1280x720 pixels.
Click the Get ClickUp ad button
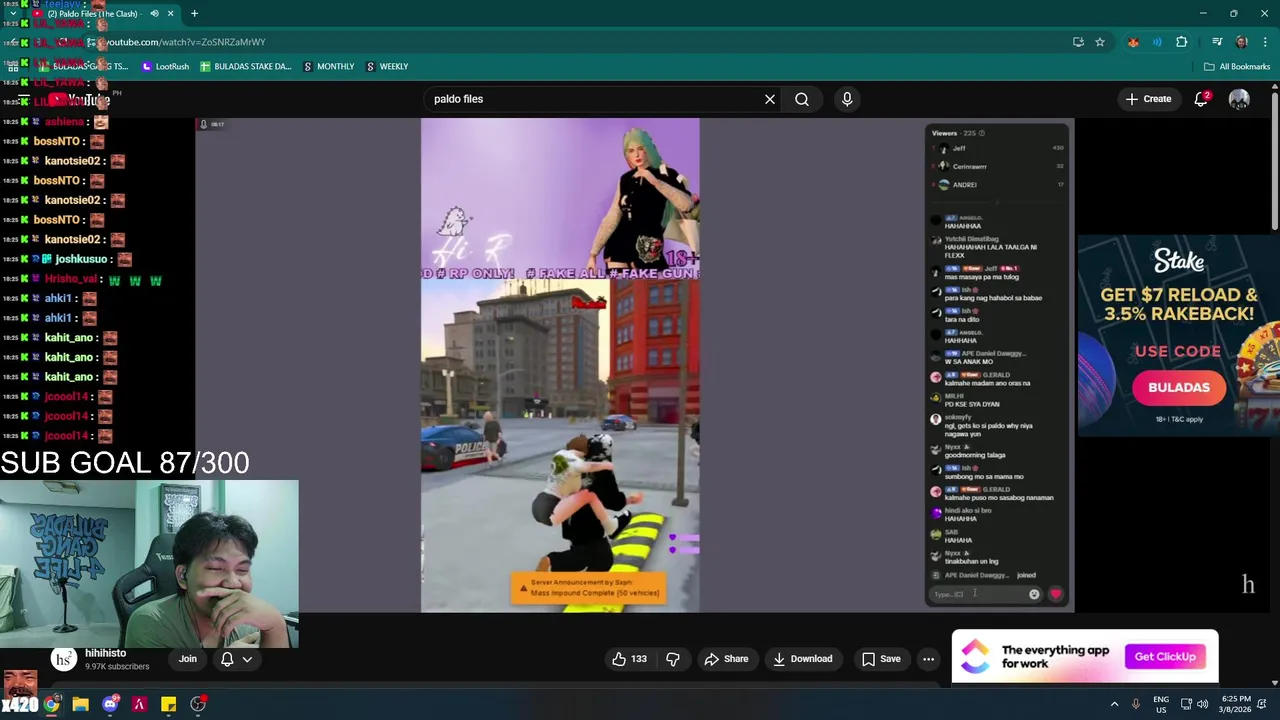point(1165,657)
